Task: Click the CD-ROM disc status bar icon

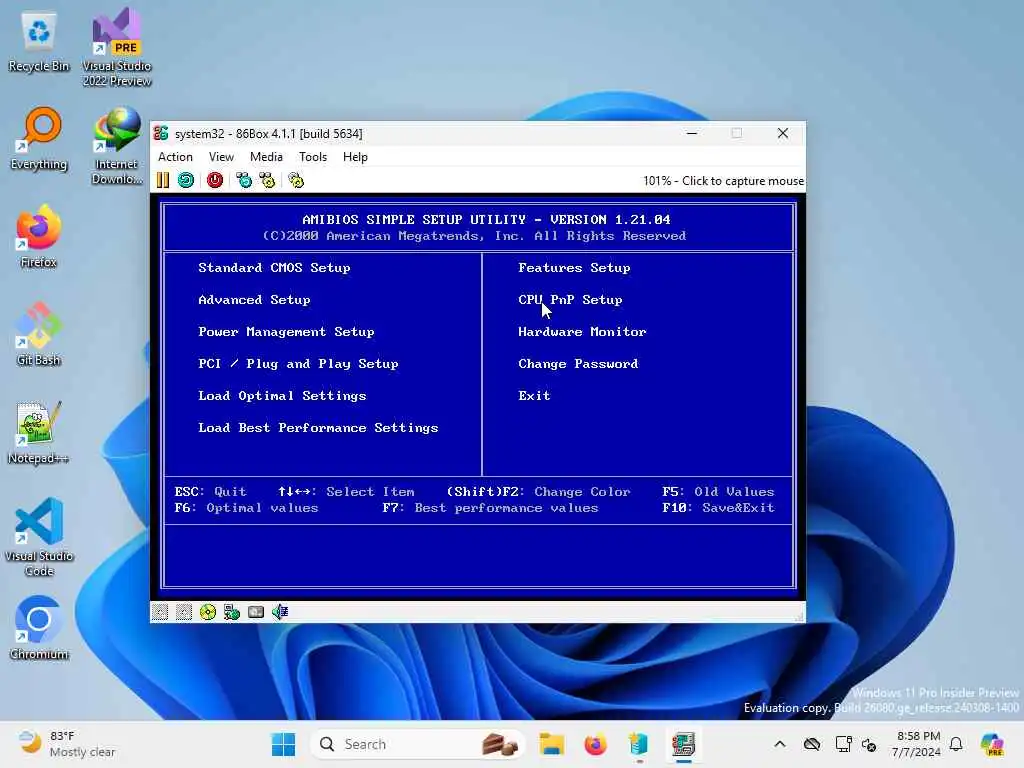Action: (208, 612)
